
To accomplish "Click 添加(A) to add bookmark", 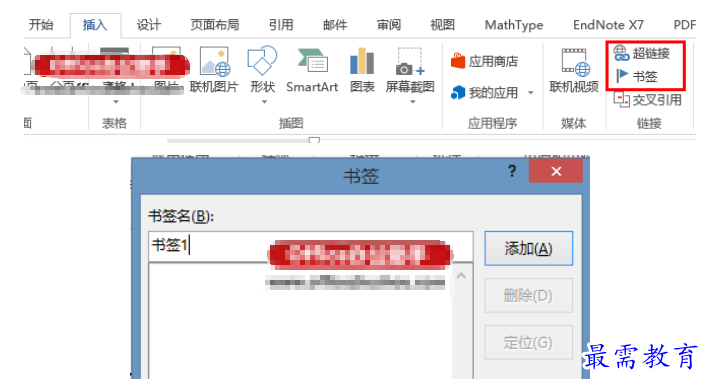I will click(x=529, y=248).
